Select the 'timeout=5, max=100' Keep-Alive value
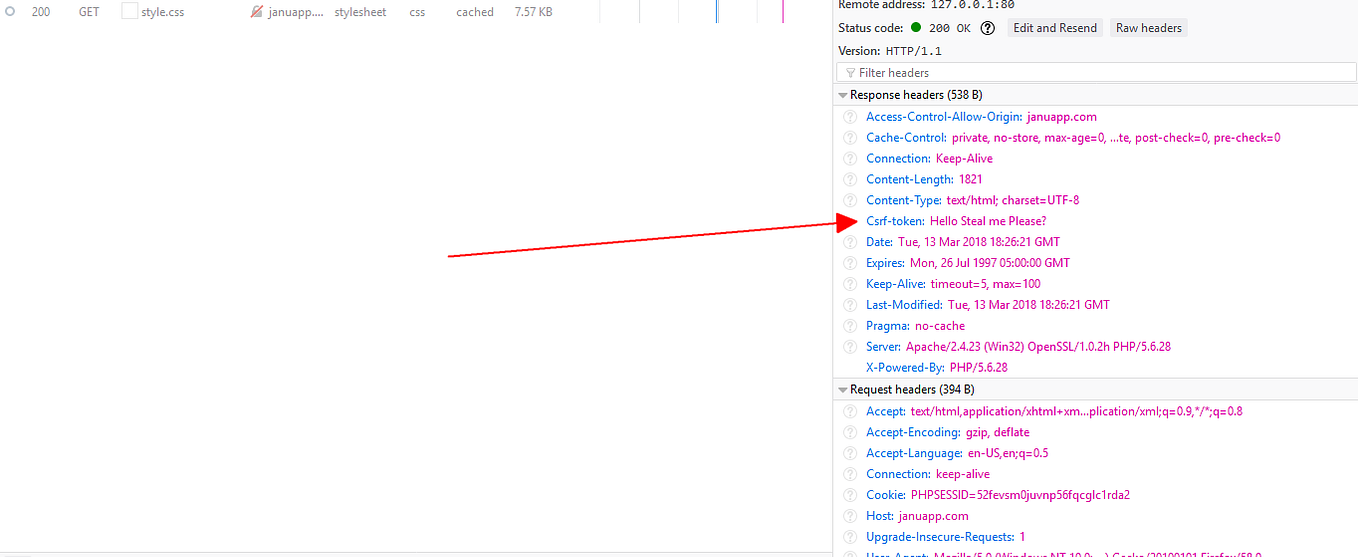This screenshot has height=557, width=1358. [985, 284]
